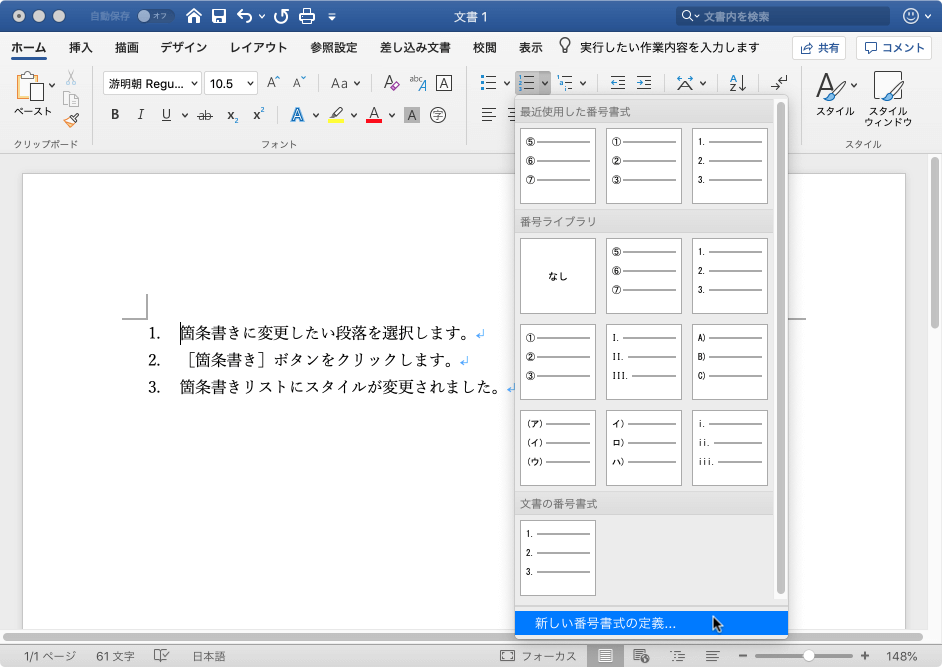
Task: Apply phonetic guide (ruby) icon
Action: tap(418, 83)
